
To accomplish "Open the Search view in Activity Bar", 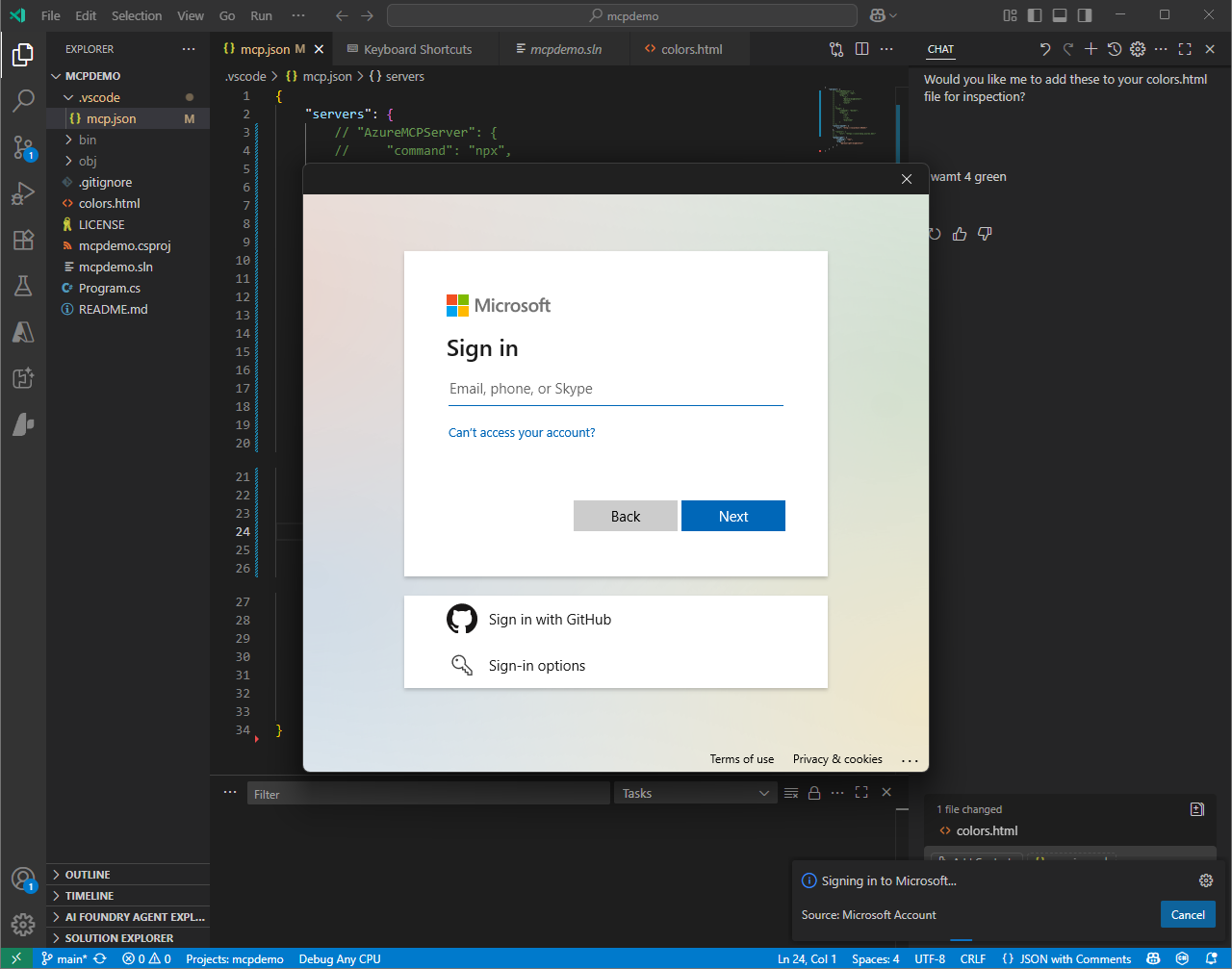I will click(x=23, y=101).
